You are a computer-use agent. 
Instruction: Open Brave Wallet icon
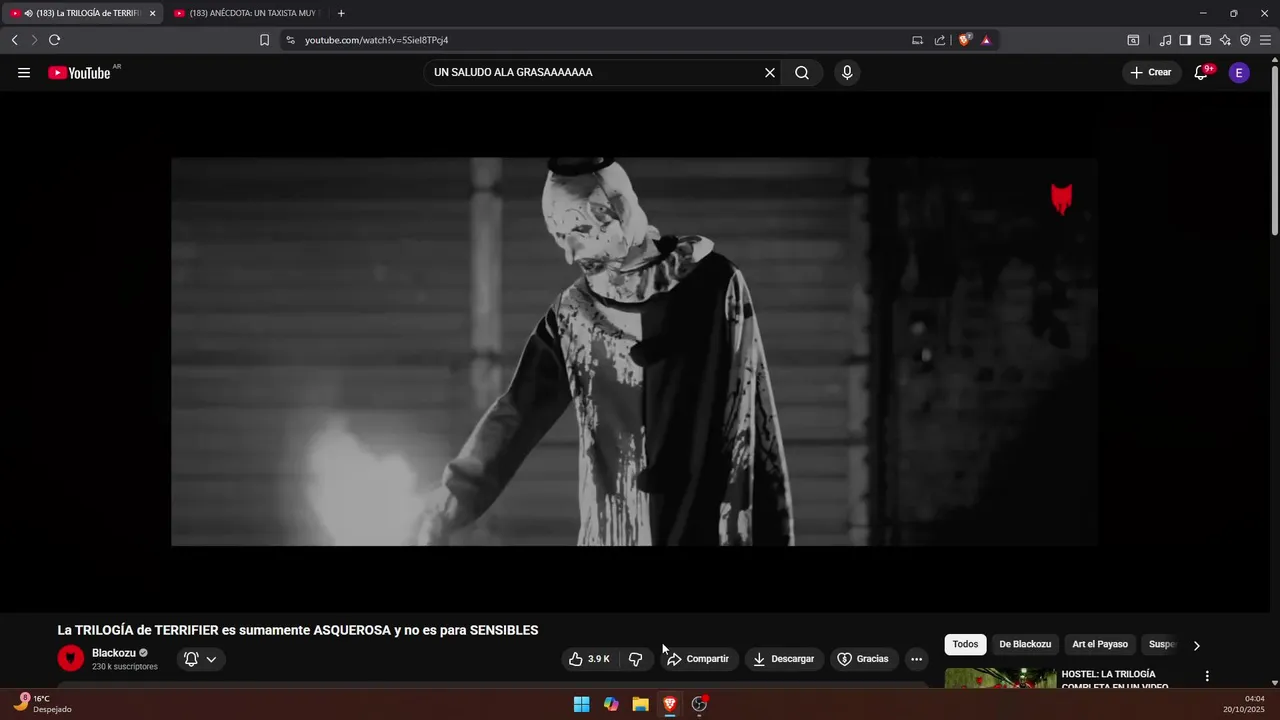[1205, 40]
